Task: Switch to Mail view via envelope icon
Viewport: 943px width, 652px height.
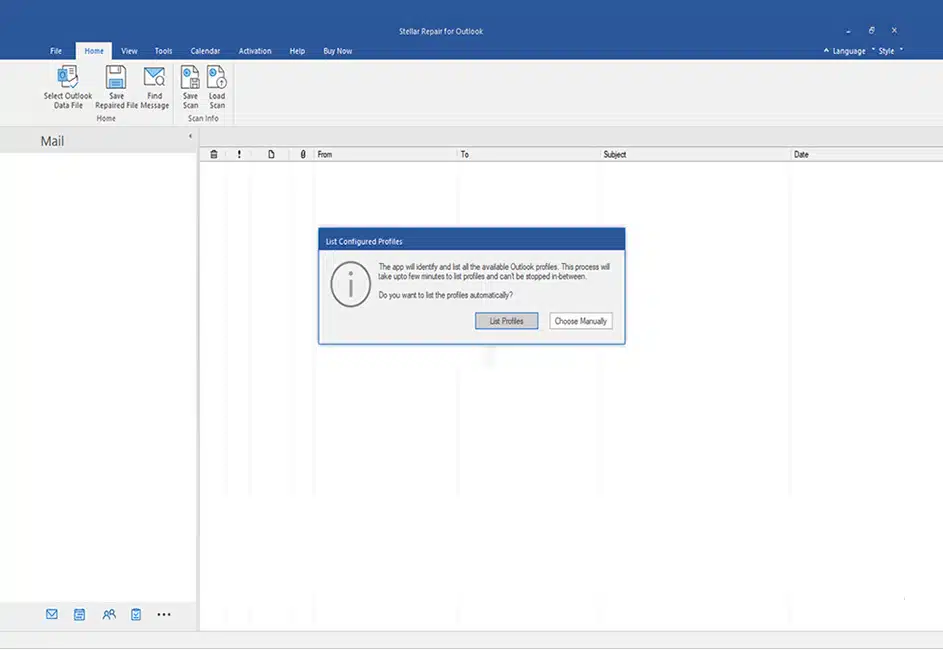Action: (51, 614)
